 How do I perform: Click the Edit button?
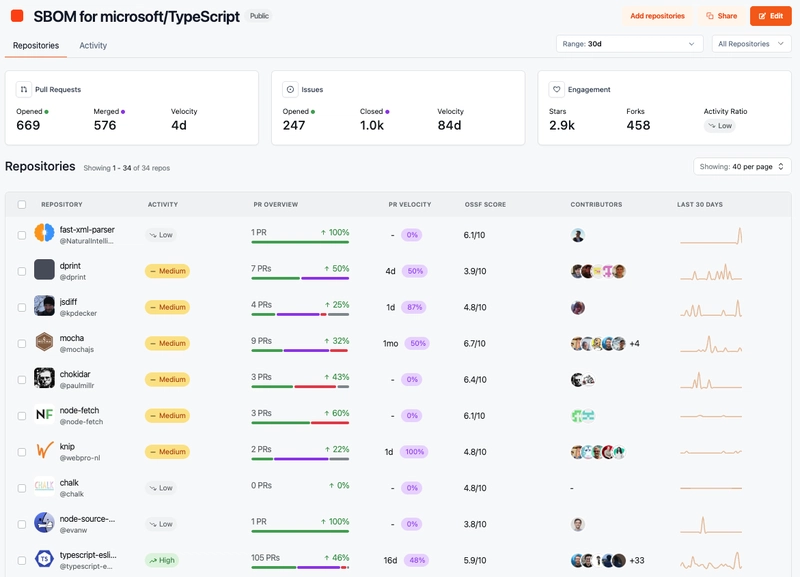pyautogui.click(x=770, y=16)
